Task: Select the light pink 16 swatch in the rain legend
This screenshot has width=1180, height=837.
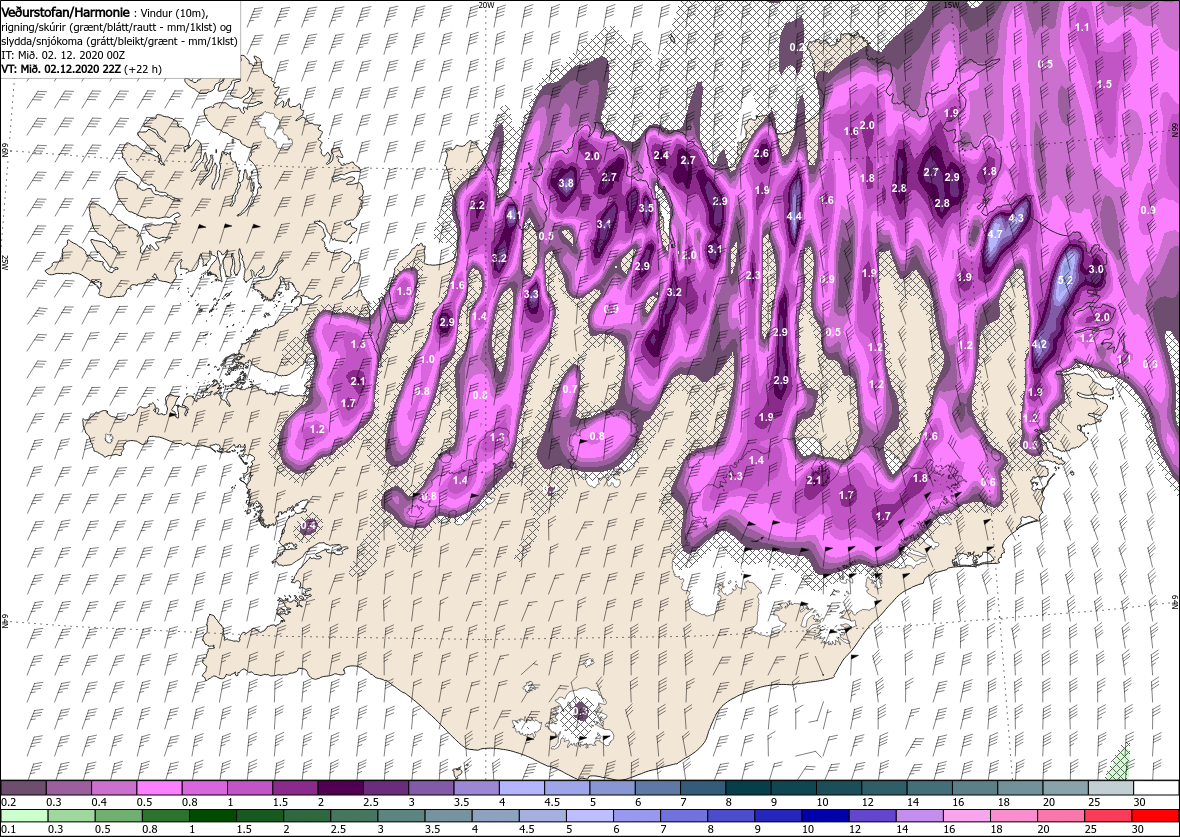Action: [x=967, y=817]
